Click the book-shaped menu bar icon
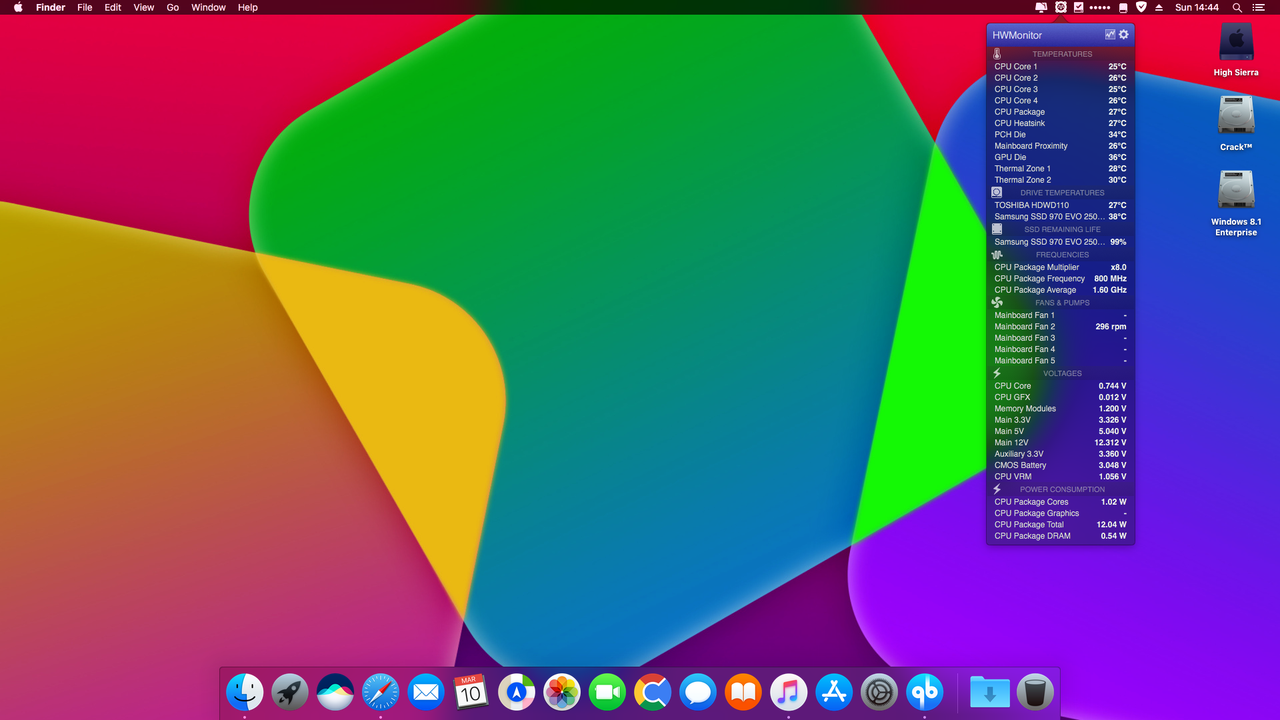Screen dimensions: 1280x720 tap(1123, 7)
